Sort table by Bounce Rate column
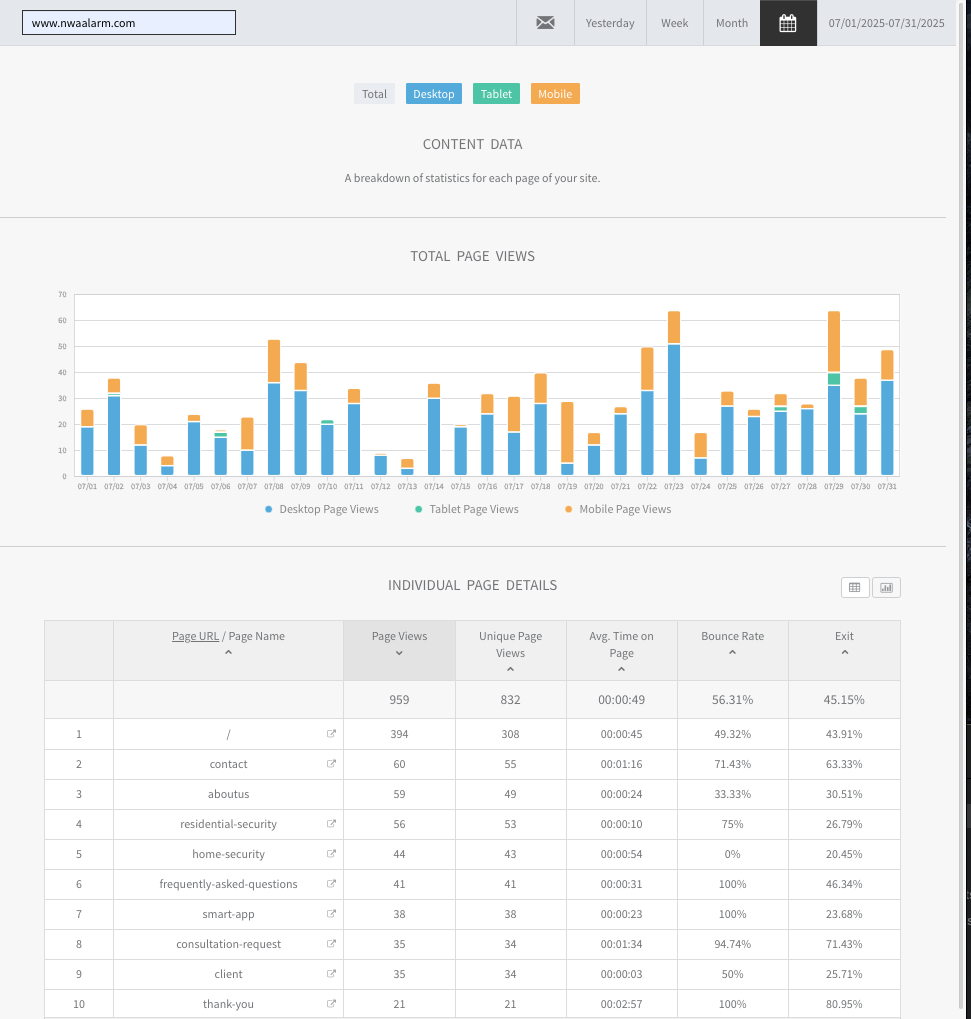 point(732,643)
